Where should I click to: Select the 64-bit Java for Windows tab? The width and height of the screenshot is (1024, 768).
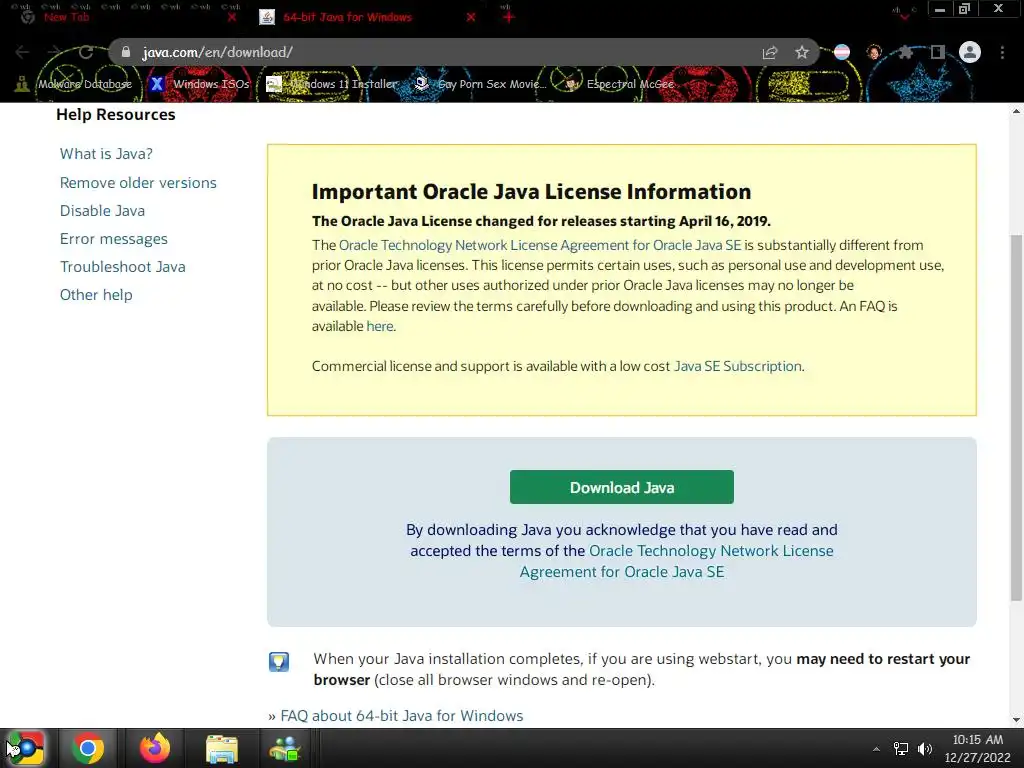(x=347, y=17)
